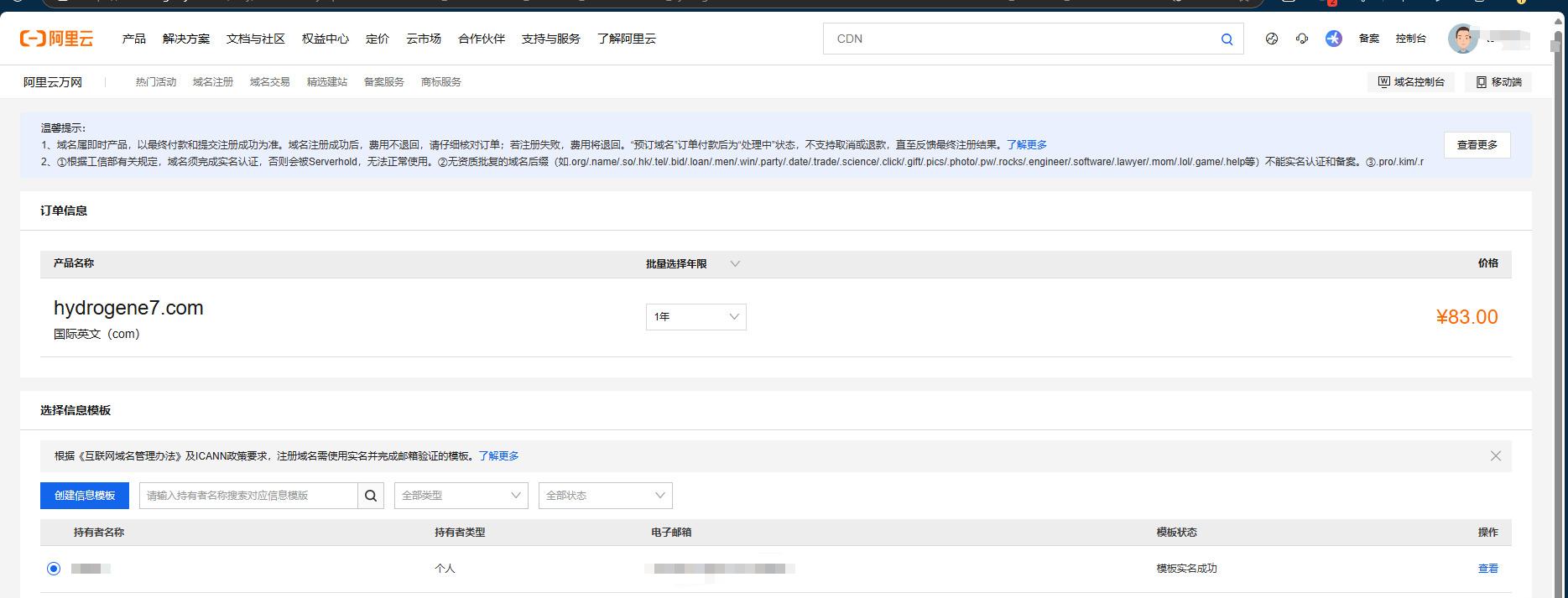Click the 查看更多 button in the tips

coord(1477,145)
